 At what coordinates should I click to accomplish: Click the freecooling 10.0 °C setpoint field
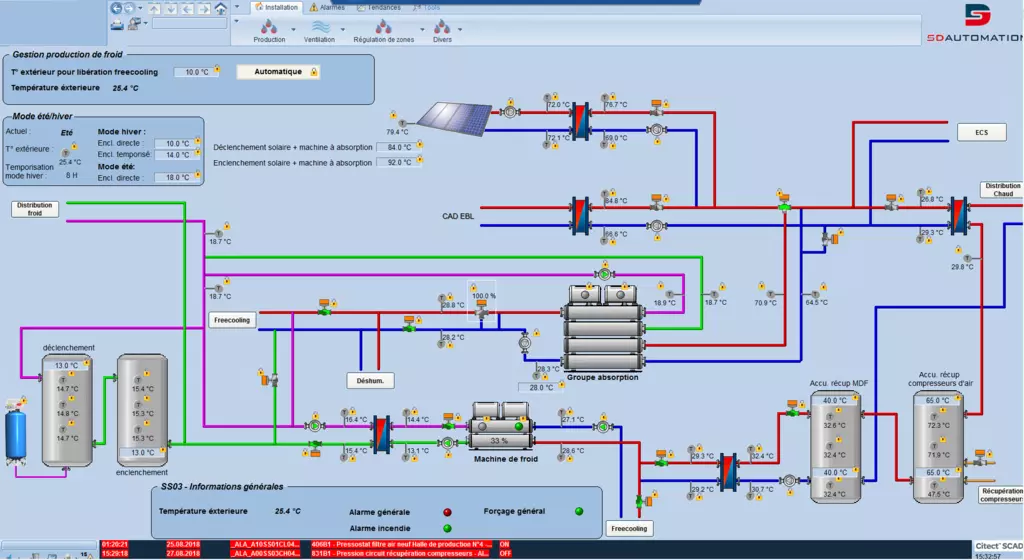[x=196, y=72]
